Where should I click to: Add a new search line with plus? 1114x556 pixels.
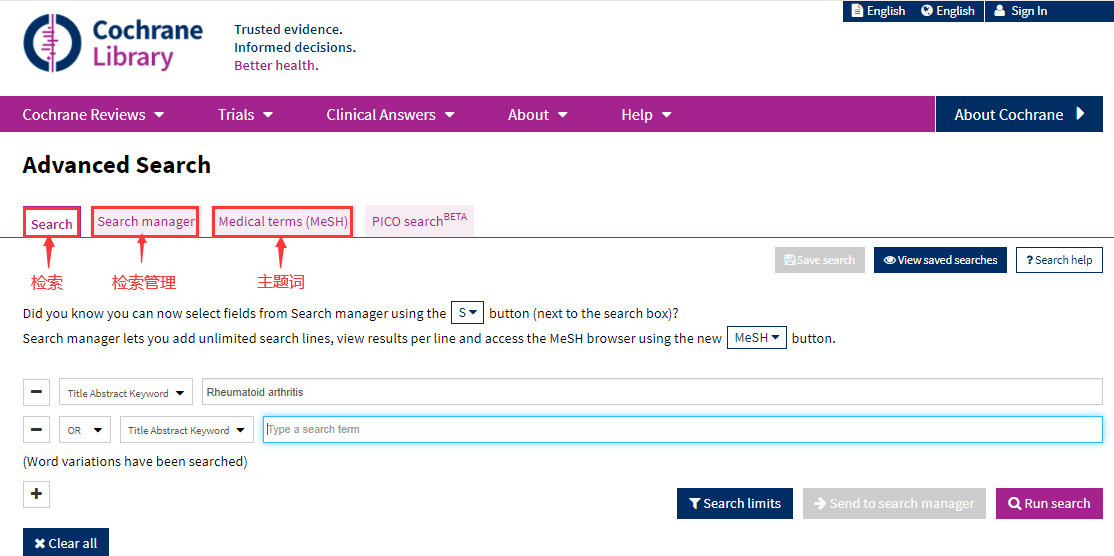(36, 494)
